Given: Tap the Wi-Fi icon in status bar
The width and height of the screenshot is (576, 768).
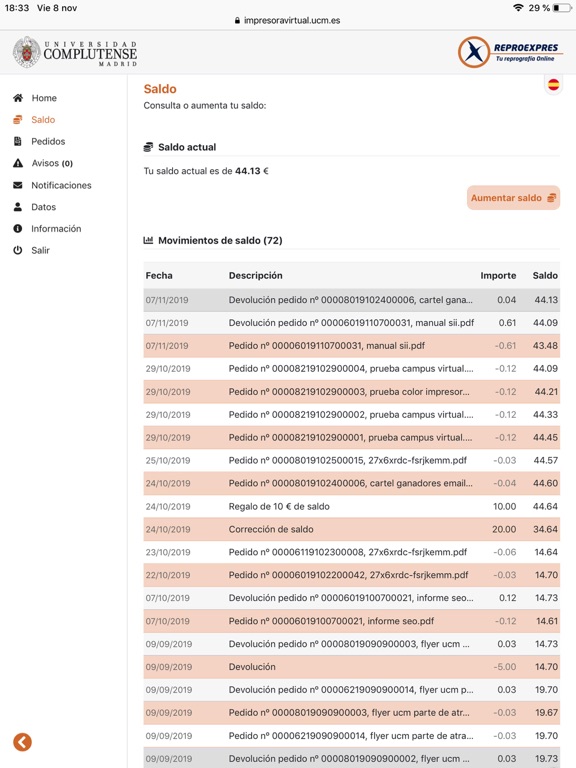Looking at the screenshot, I should (x=518, y=8).
